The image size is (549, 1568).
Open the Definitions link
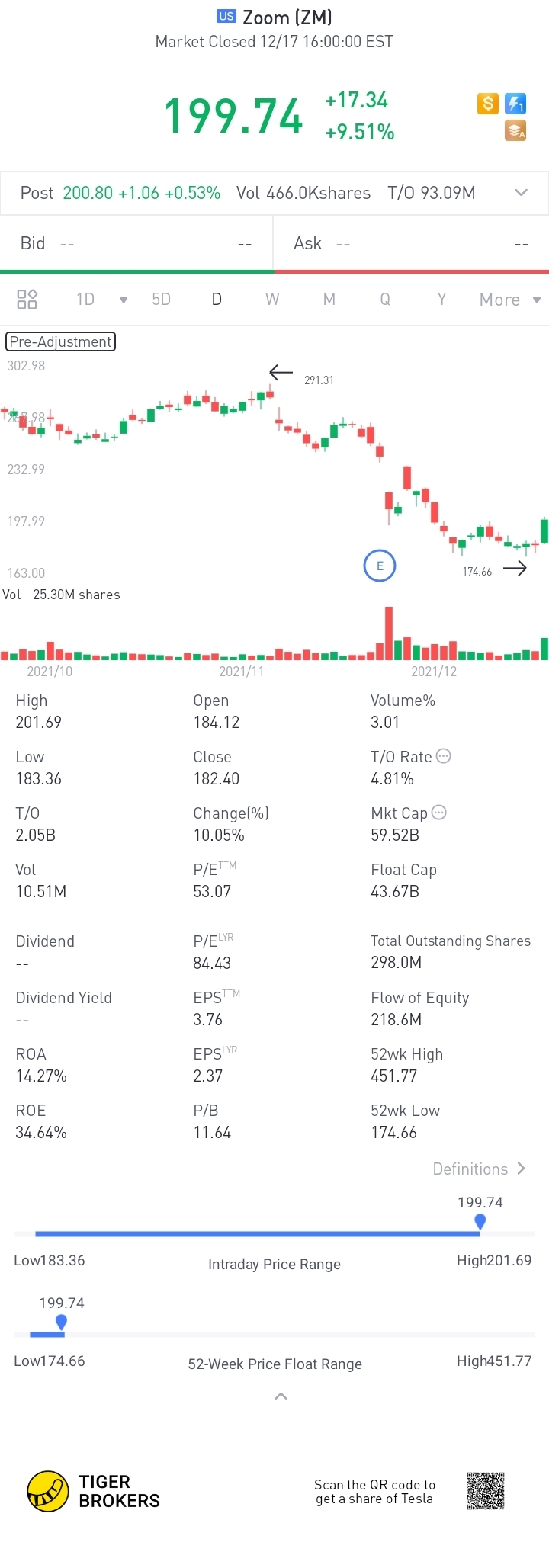coord(478,1169)
